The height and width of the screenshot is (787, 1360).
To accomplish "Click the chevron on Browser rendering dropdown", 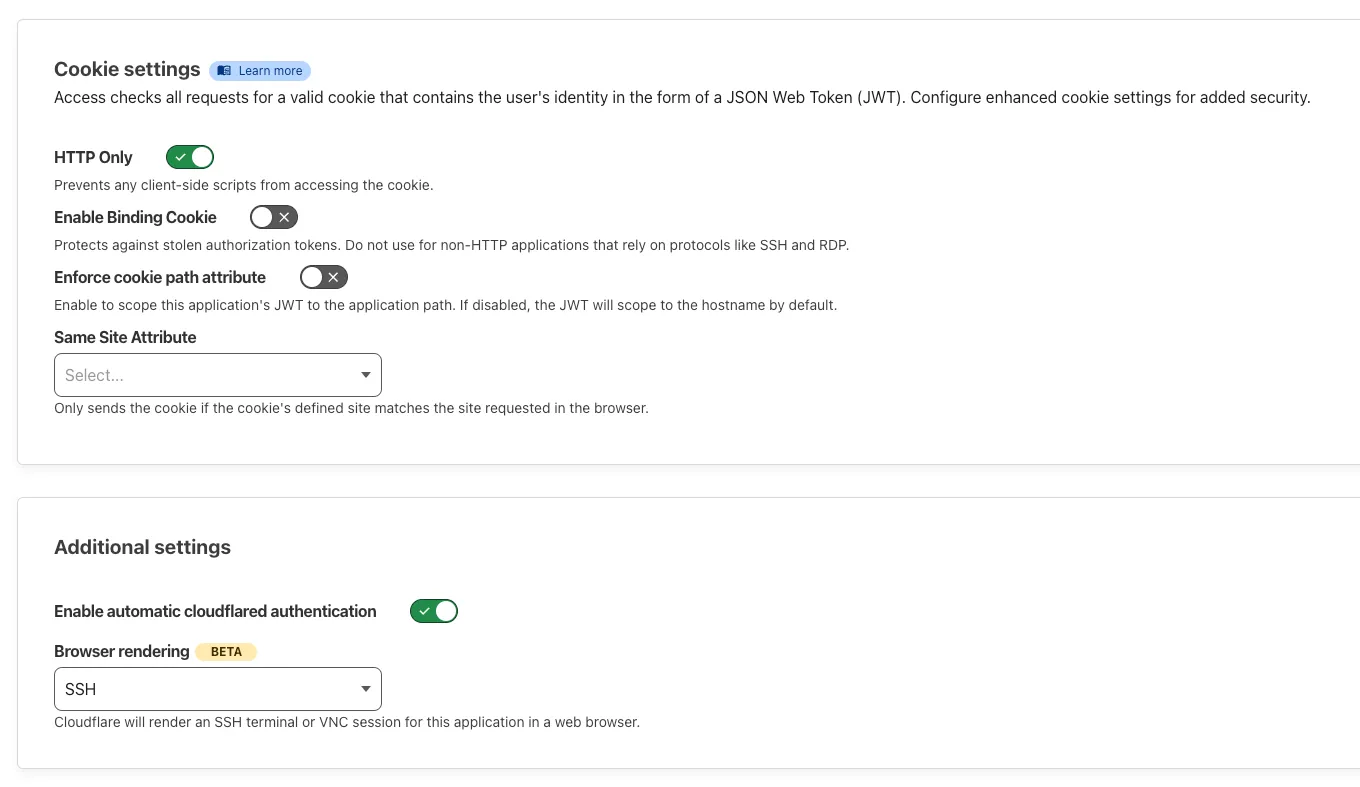I will click(x=366, y=689).
